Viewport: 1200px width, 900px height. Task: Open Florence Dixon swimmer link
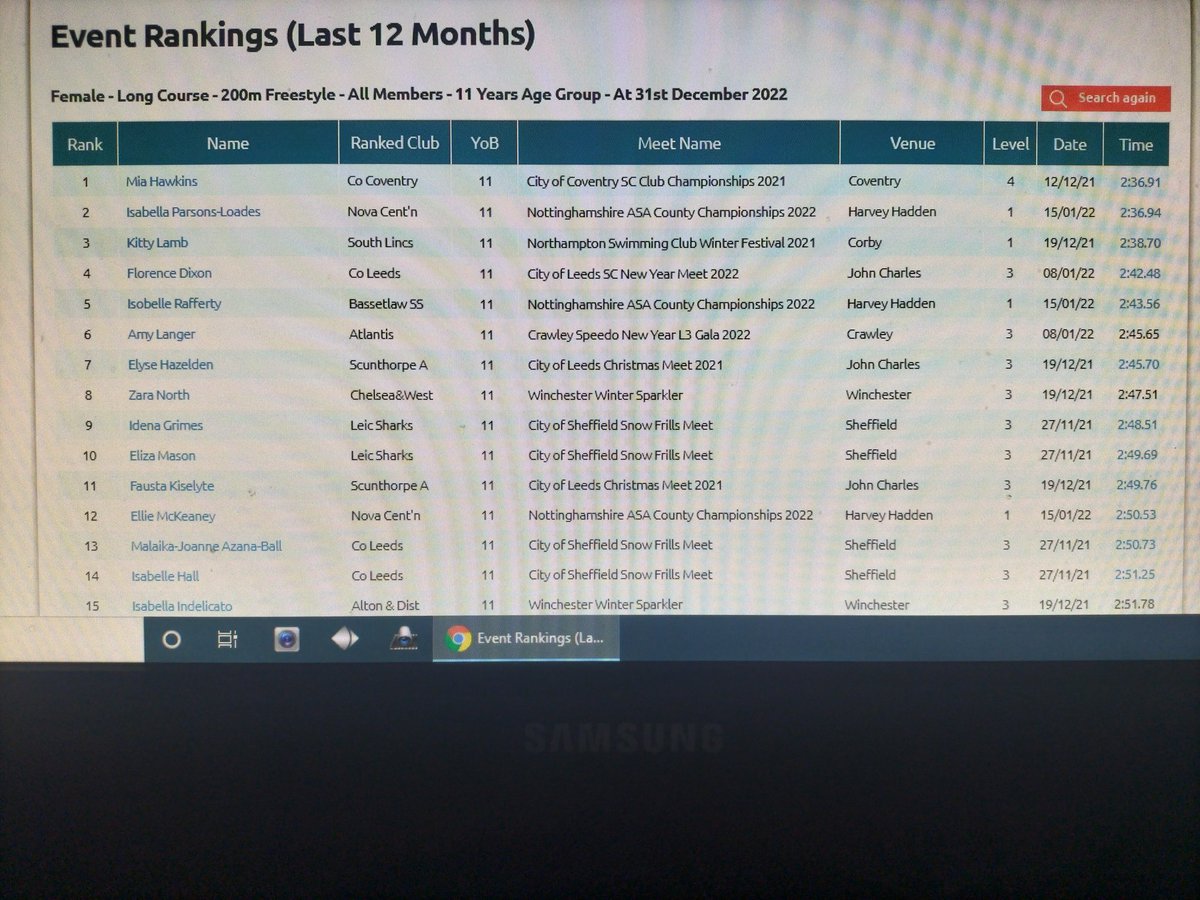(169, 273)
